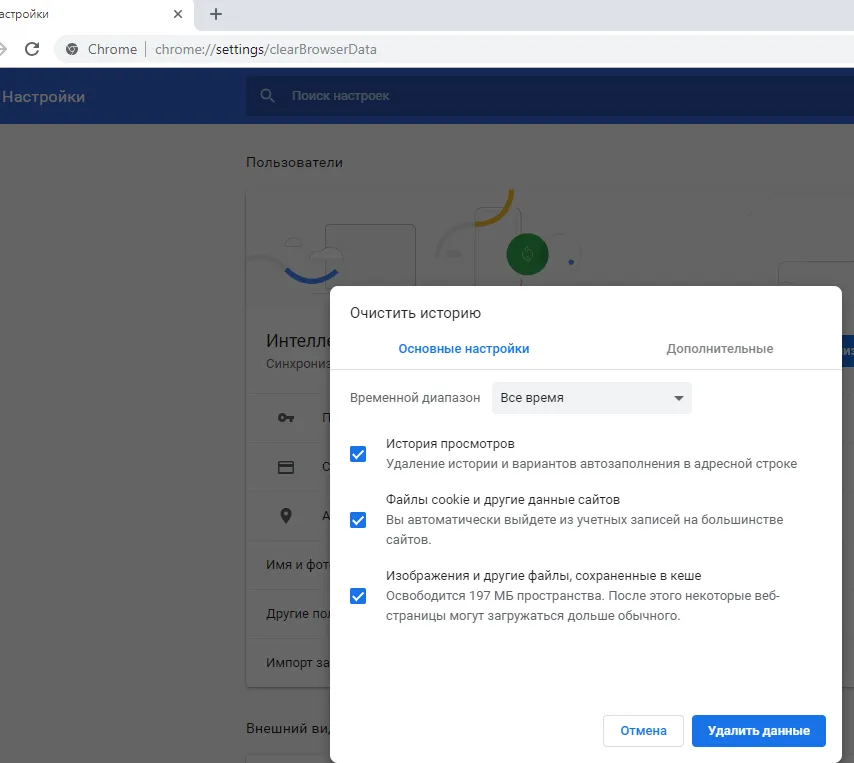The height and width of the screenshot is (763, 854).
Task: Click the search magnifier icon in settings
Action: tap(267, 96)
